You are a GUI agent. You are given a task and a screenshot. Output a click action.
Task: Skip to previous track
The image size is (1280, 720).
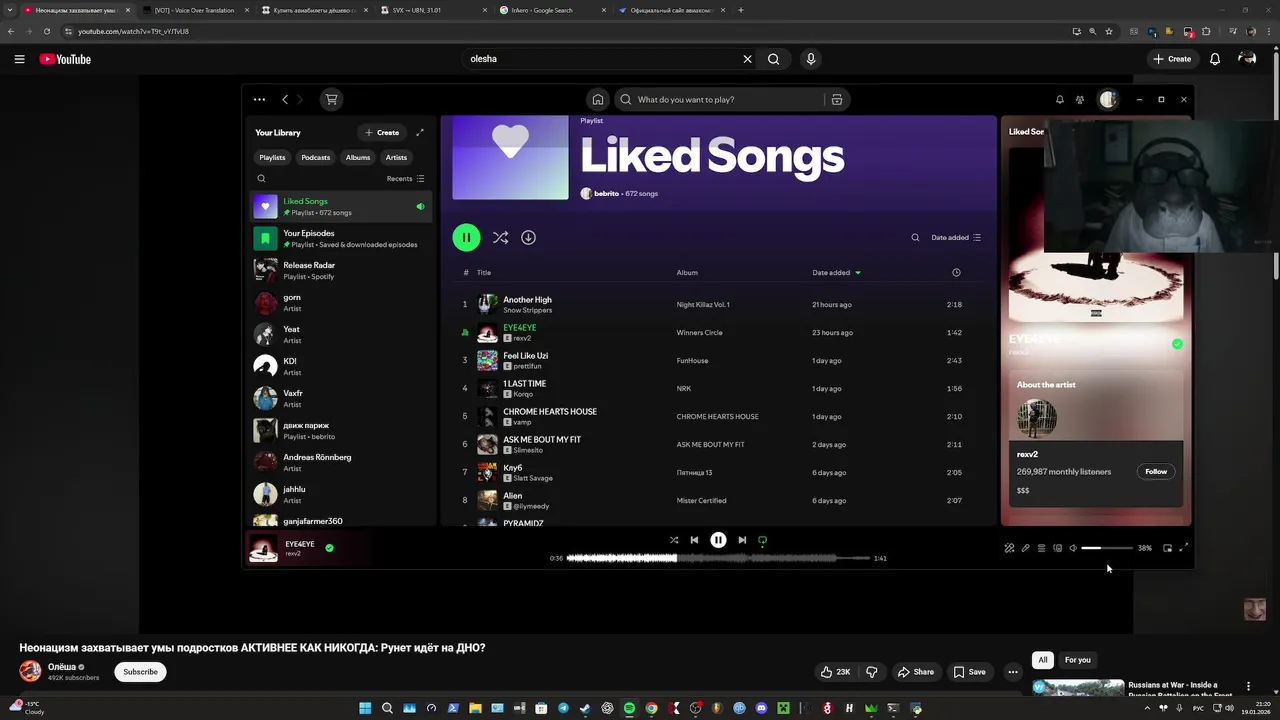tap(694, 540)
